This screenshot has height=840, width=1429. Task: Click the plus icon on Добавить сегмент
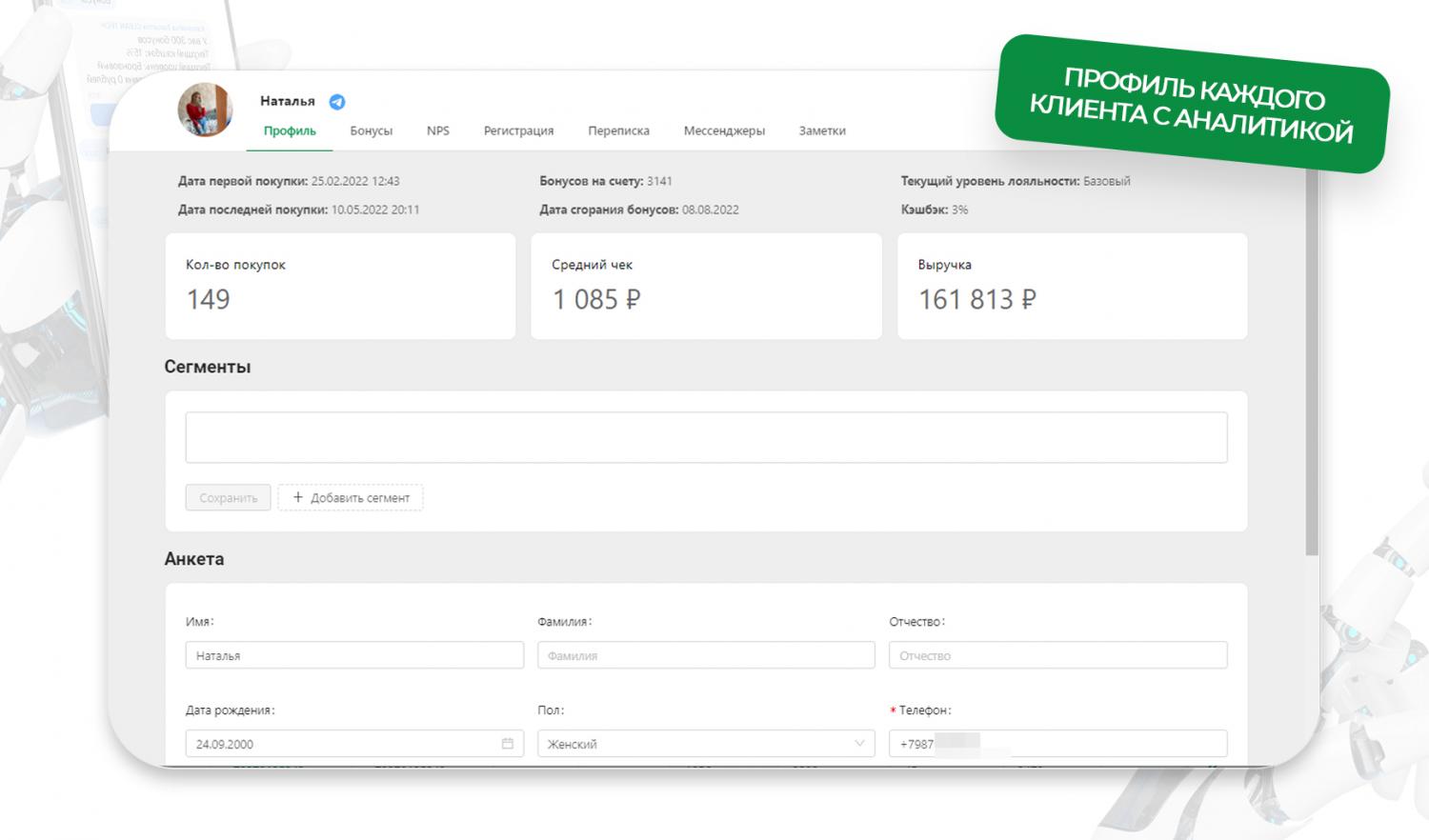click(x=298, y=497)
